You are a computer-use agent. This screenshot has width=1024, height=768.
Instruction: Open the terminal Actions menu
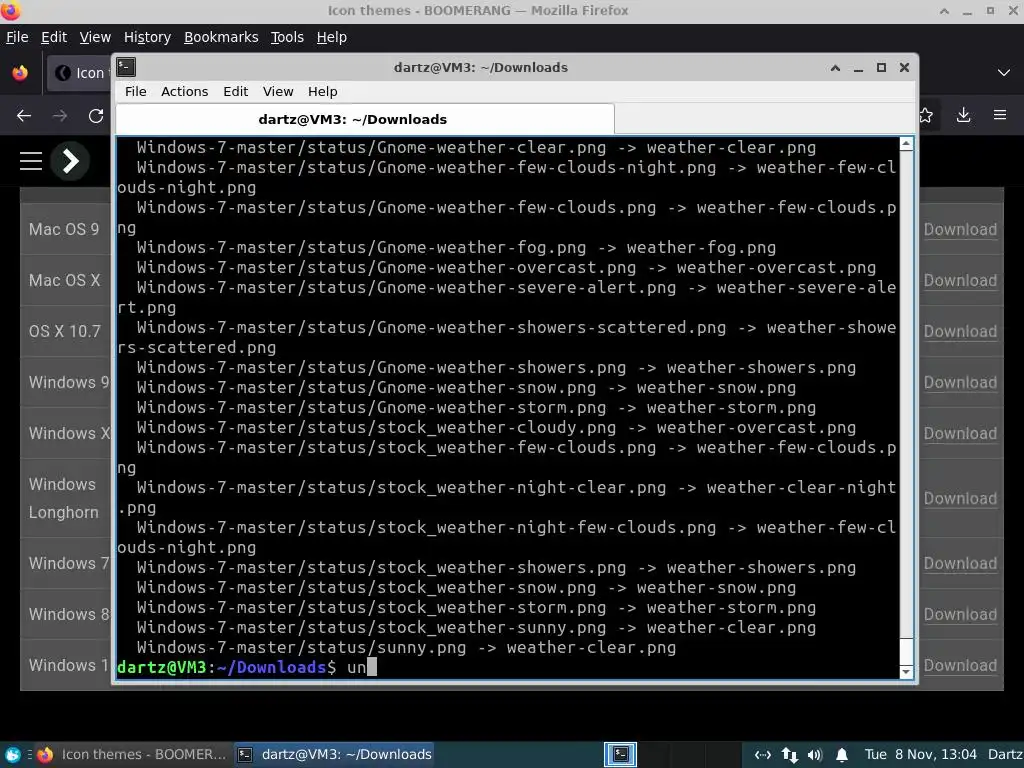[x=185, y=91]
